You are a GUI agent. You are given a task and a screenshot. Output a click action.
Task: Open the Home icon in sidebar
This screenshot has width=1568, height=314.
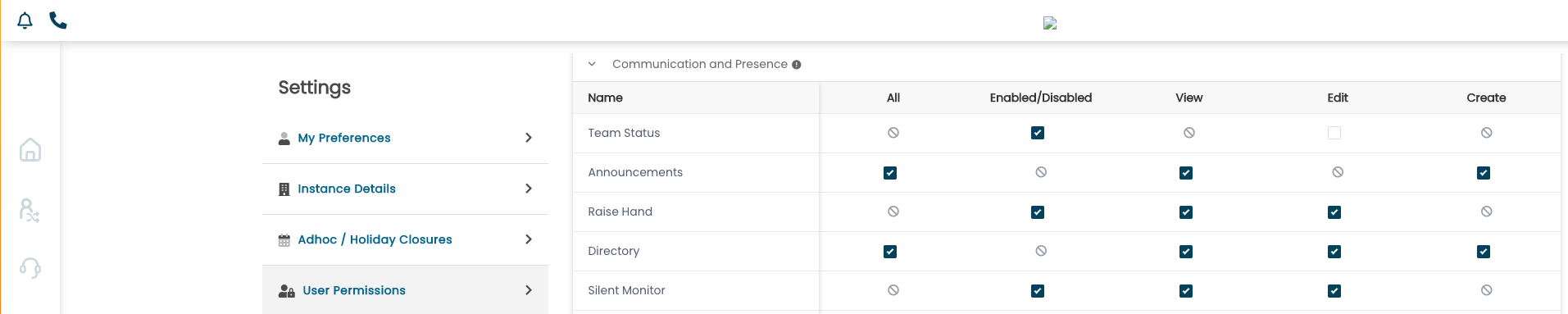[30, 149]
